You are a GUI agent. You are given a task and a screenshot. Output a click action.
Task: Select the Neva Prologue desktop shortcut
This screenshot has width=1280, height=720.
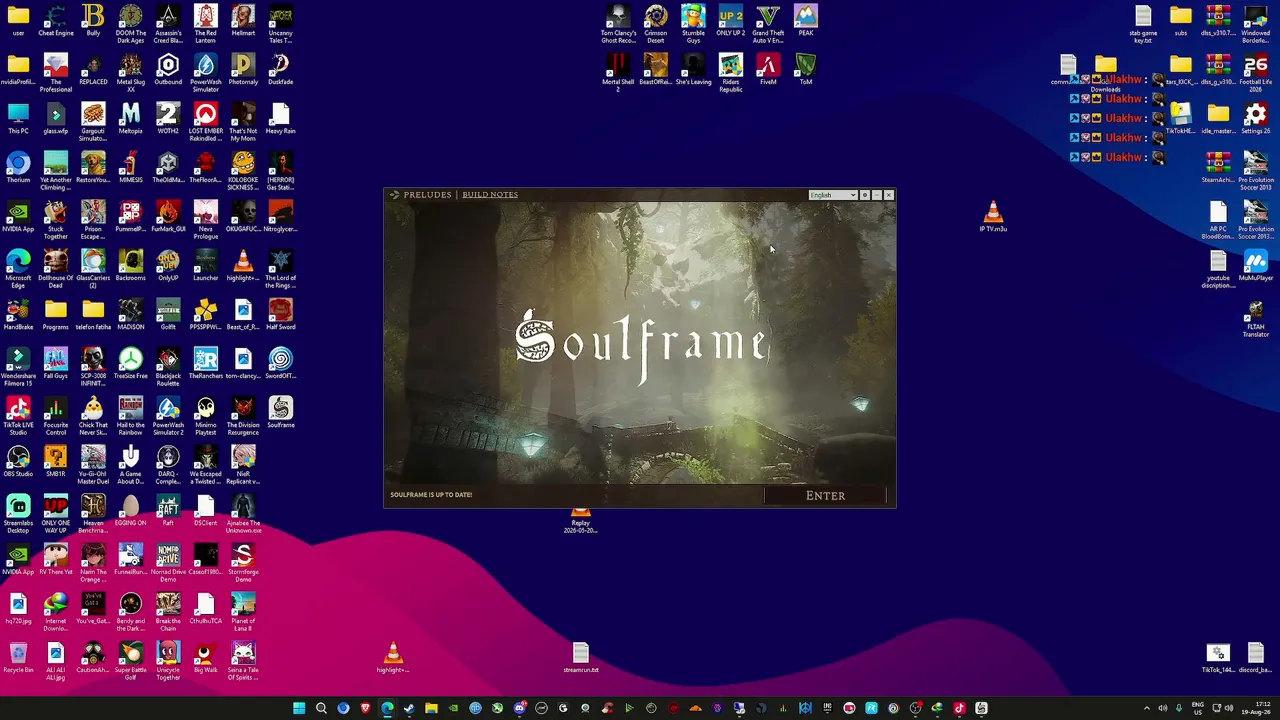tap(206, 219)
